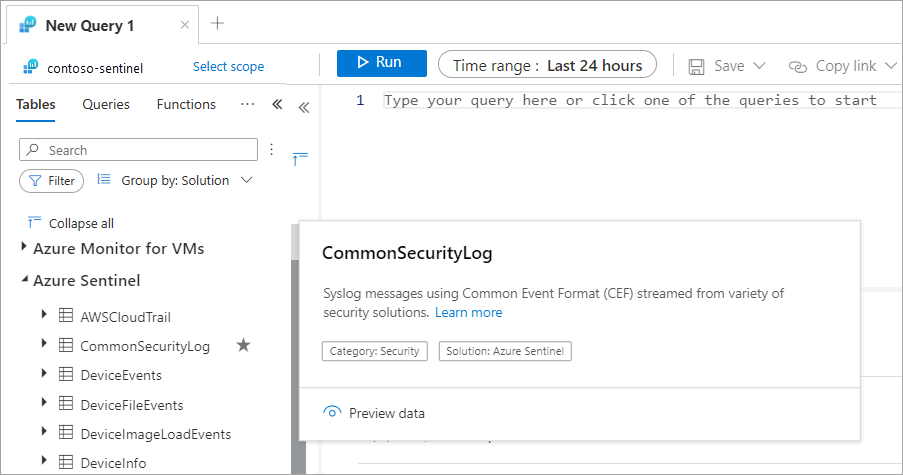
Task: Expand the DeviceEvents table
Action: (x=44, y=373)
